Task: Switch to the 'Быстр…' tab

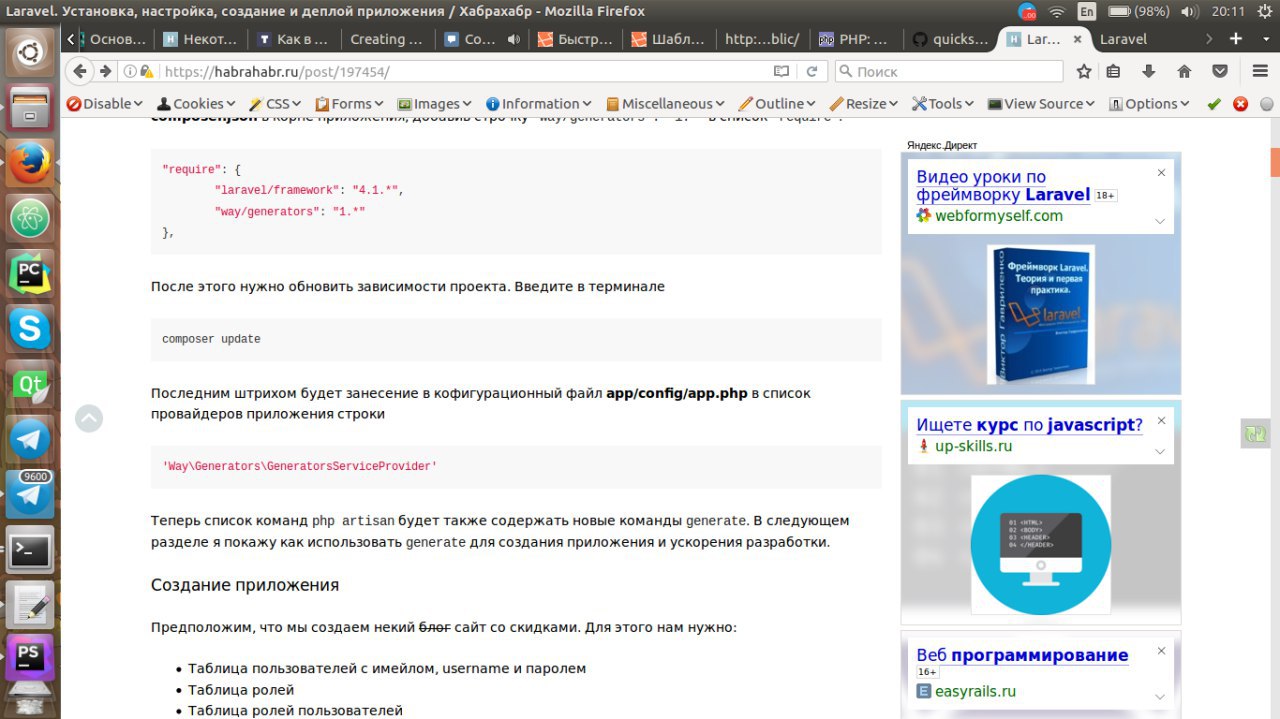Action: [x=576, y=39]
